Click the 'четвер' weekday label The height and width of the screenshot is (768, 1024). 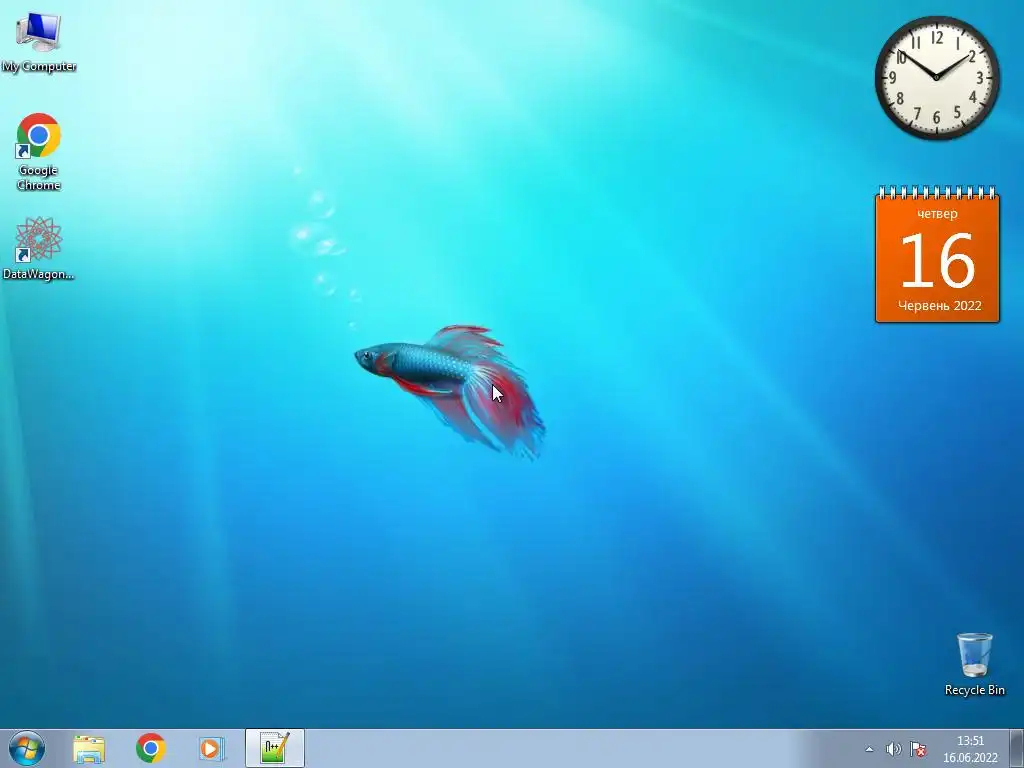coord(937,214)
